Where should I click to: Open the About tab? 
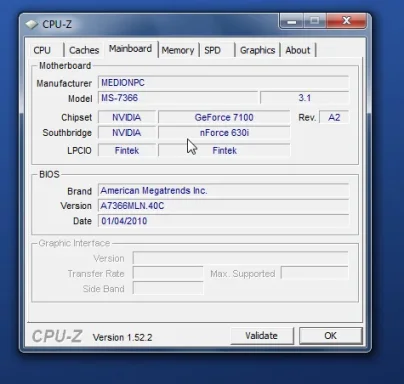(298, 50)
